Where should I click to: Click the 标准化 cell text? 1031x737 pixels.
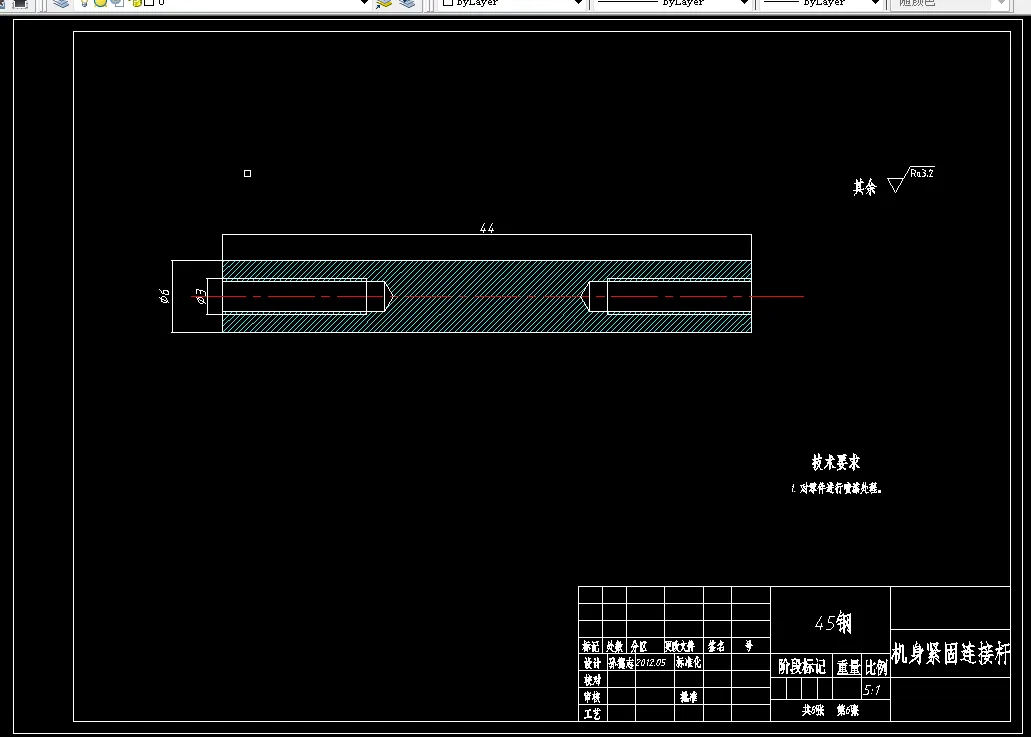click(688, 663)
